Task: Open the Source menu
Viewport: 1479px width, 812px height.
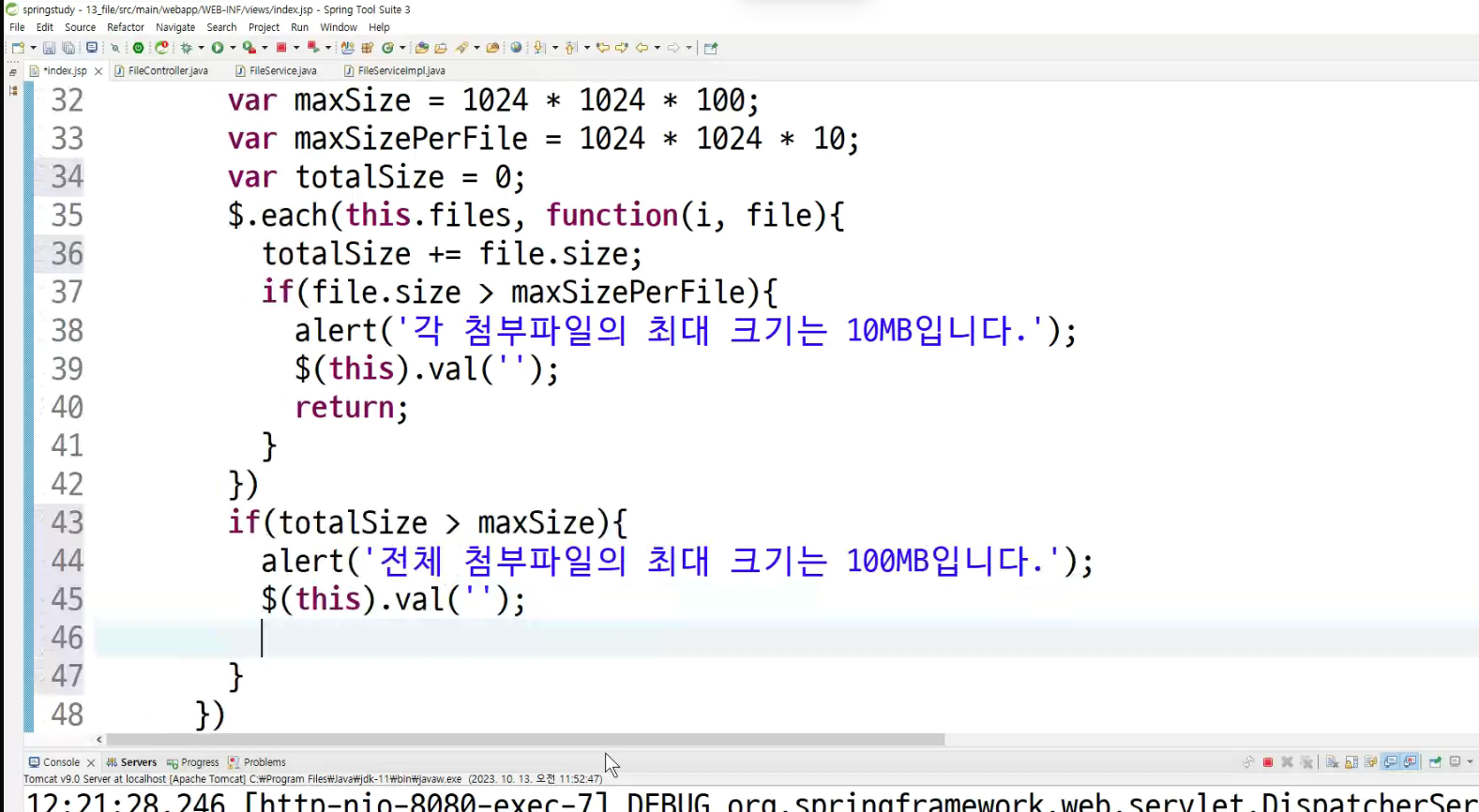Action: [80, 27]
